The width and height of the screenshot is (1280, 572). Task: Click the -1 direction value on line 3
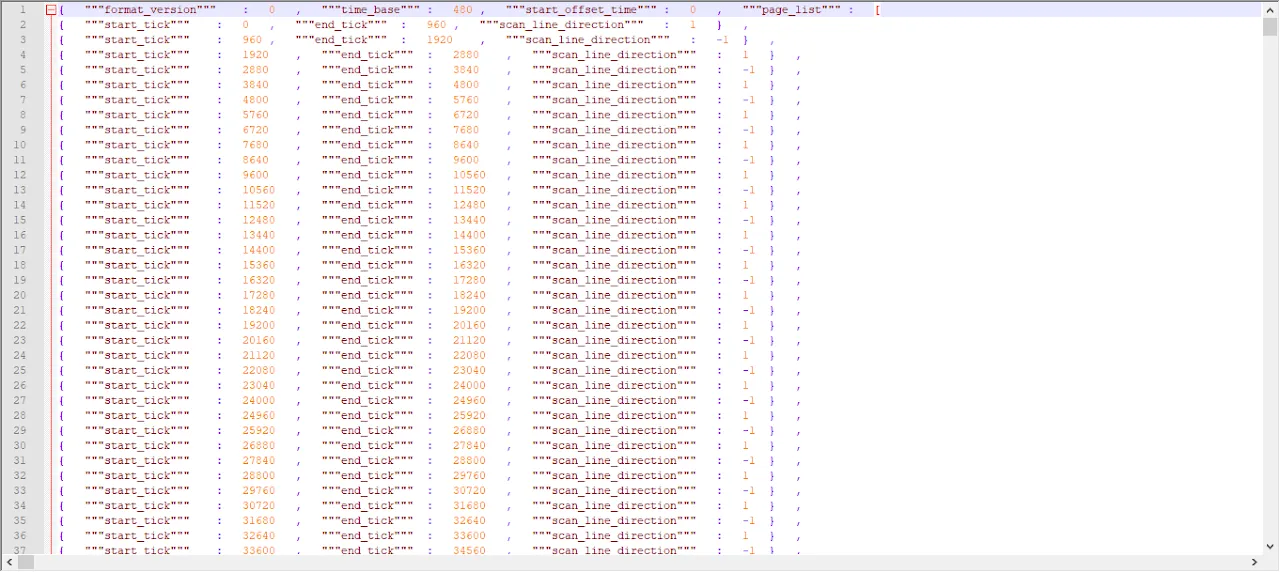coord(722,40)
